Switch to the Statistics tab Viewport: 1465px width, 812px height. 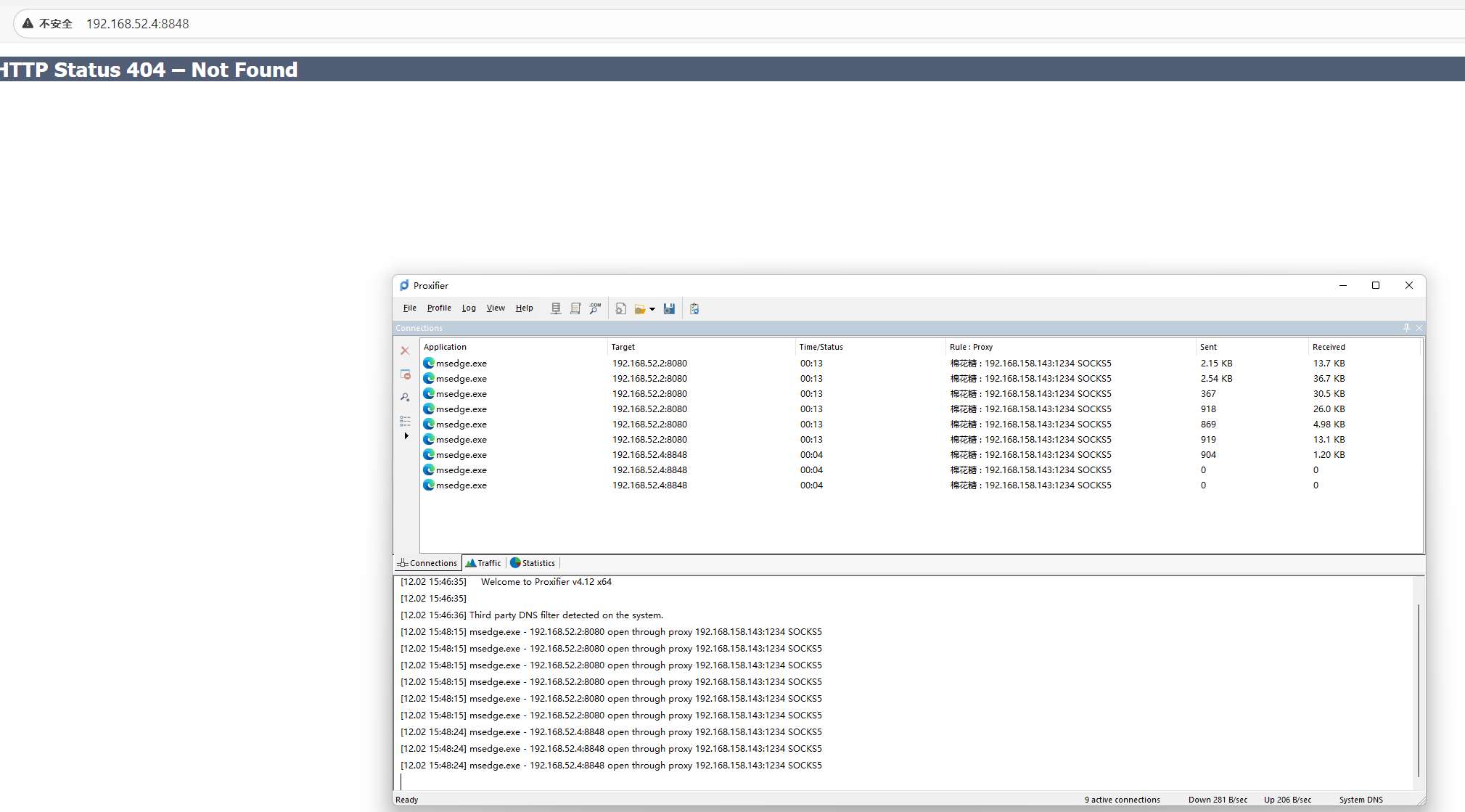click(533, 563)
